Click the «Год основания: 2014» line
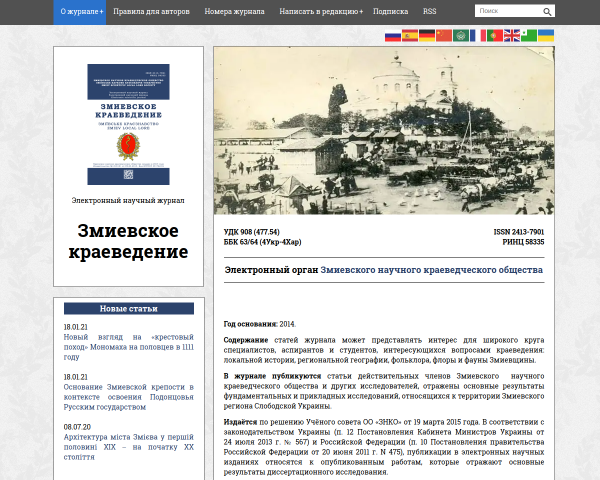The height and width of the screenshot is (480, 600). tap(260, 324)
